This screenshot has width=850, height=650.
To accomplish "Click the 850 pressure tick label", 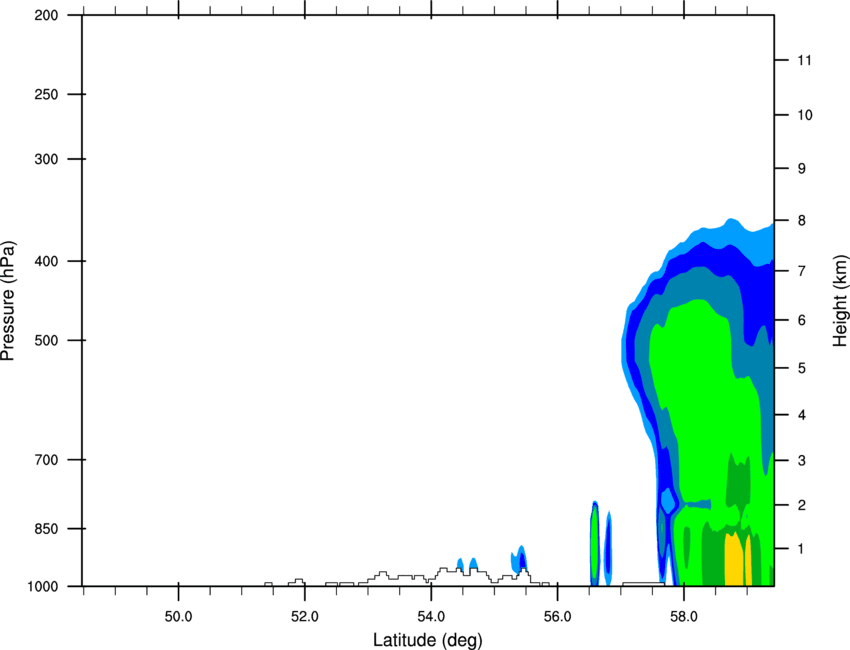I will 46,529.
